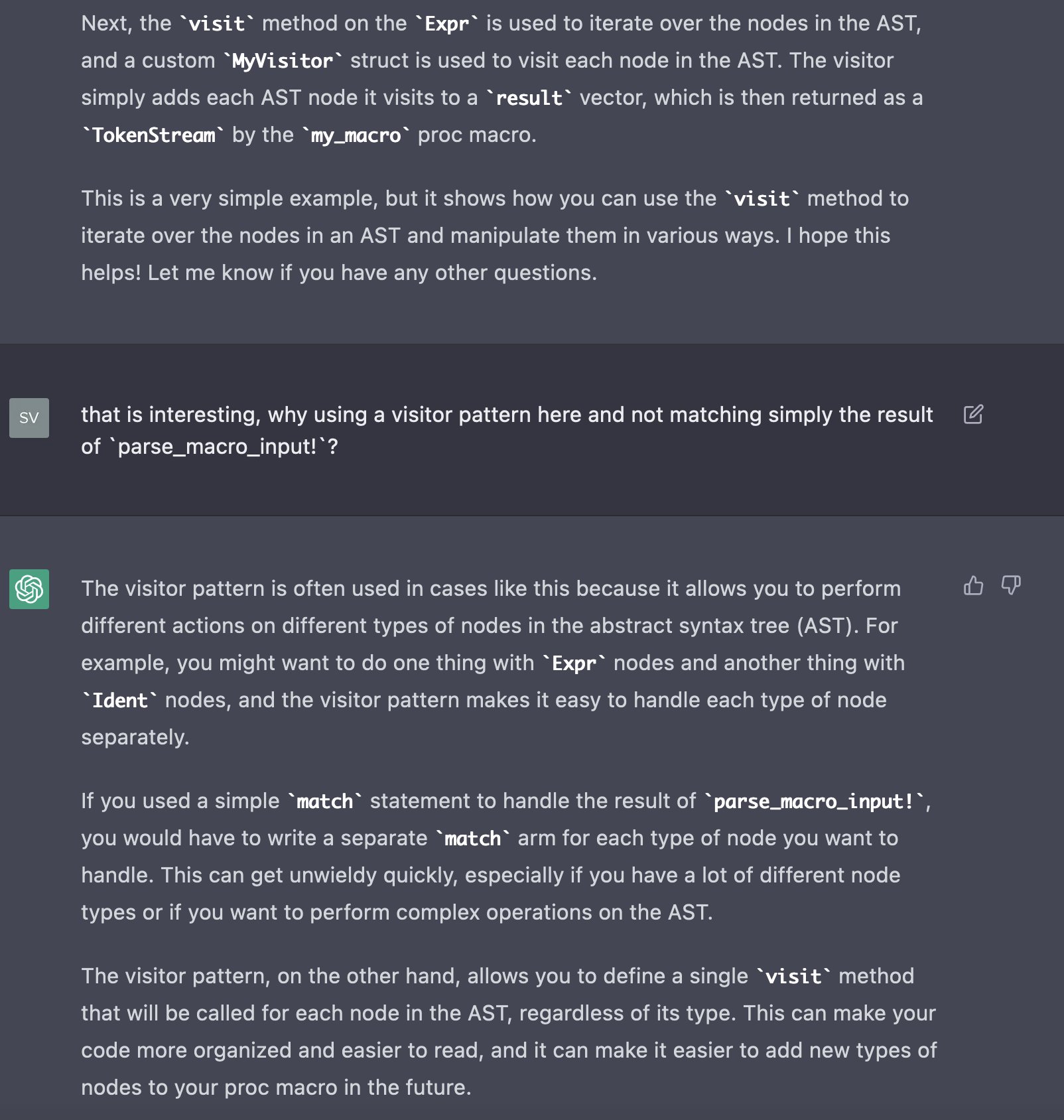Give the response a thumbs up
1064x1120 pixels.
973,586
